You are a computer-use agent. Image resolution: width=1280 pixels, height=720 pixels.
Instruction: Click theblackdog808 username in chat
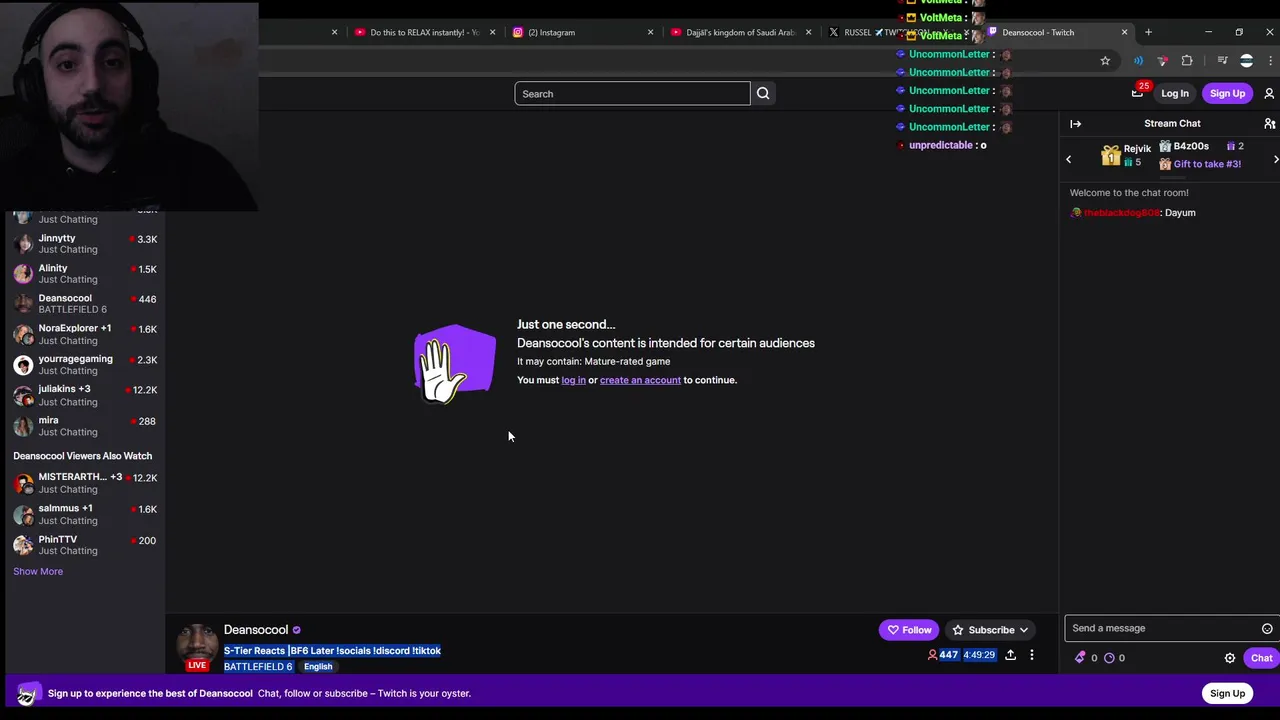pyautogui.click(x=1121, y=213)
